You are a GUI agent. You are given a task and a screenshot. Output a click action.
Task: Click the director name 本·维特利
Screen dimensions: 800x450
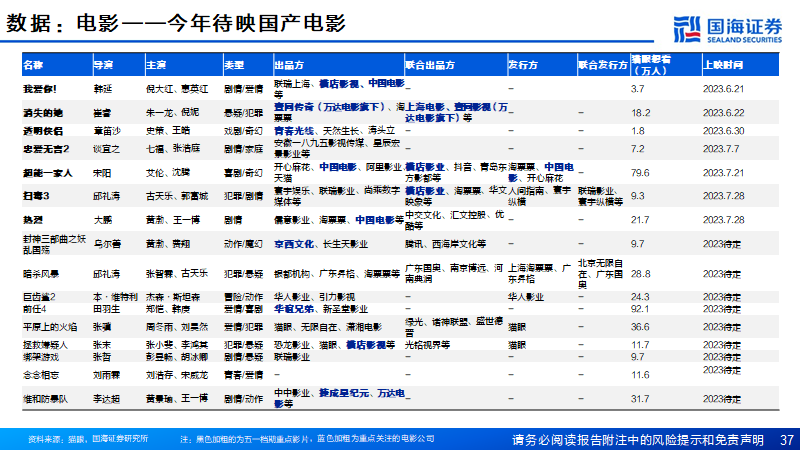tap(115, 297)
